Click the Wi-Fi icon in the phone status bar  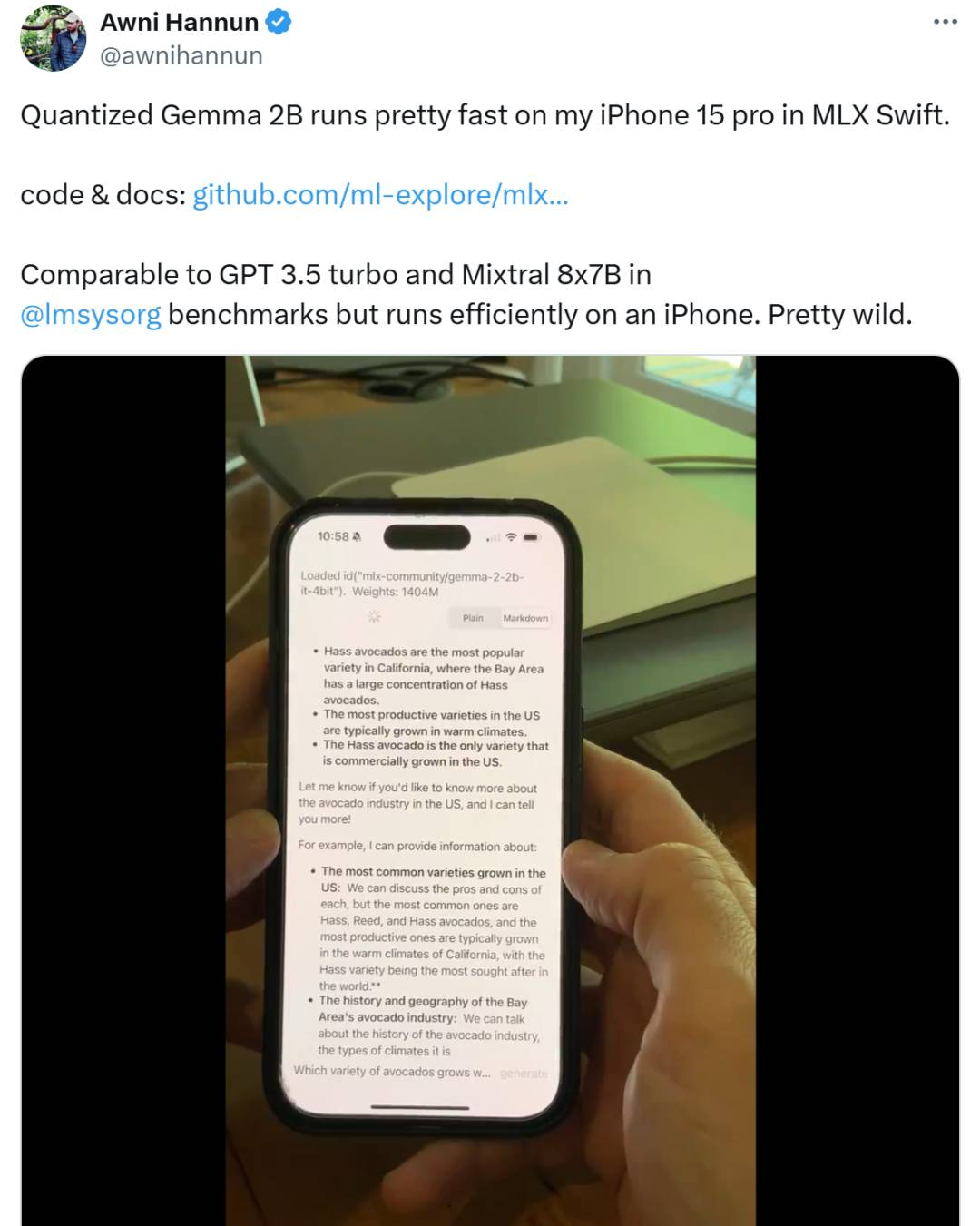coord(512,537)
